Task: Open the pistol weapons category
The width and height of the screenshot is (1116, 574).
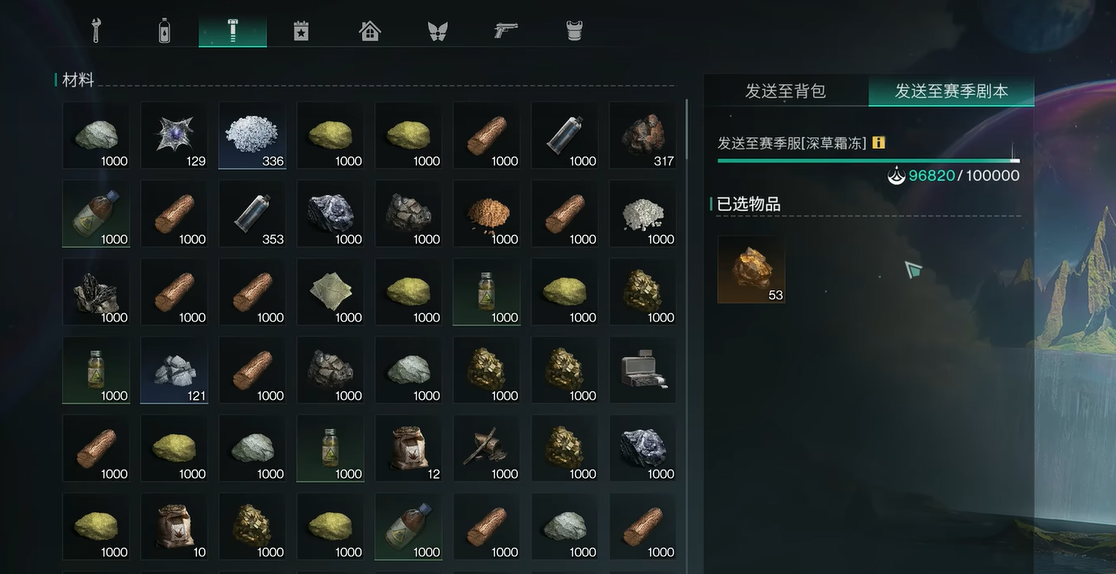Action: 505,31
